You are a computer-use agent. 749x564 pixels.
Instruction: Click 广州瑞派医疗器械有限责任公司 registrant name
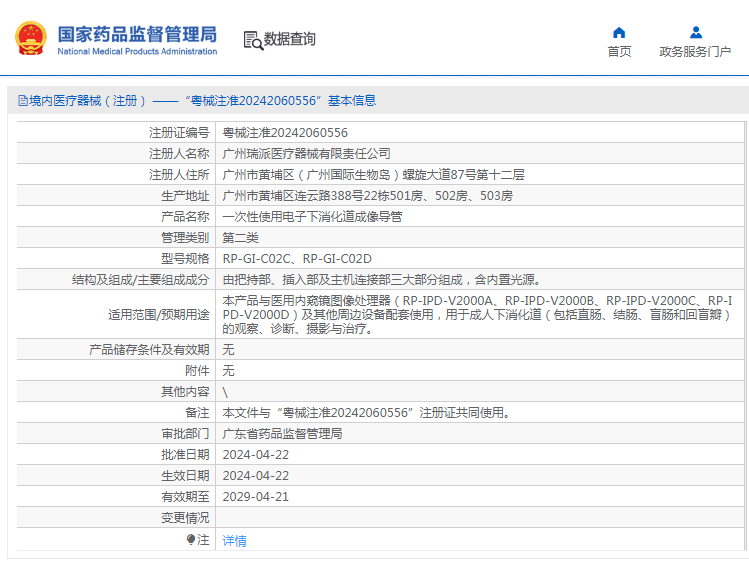coord(307,154)
